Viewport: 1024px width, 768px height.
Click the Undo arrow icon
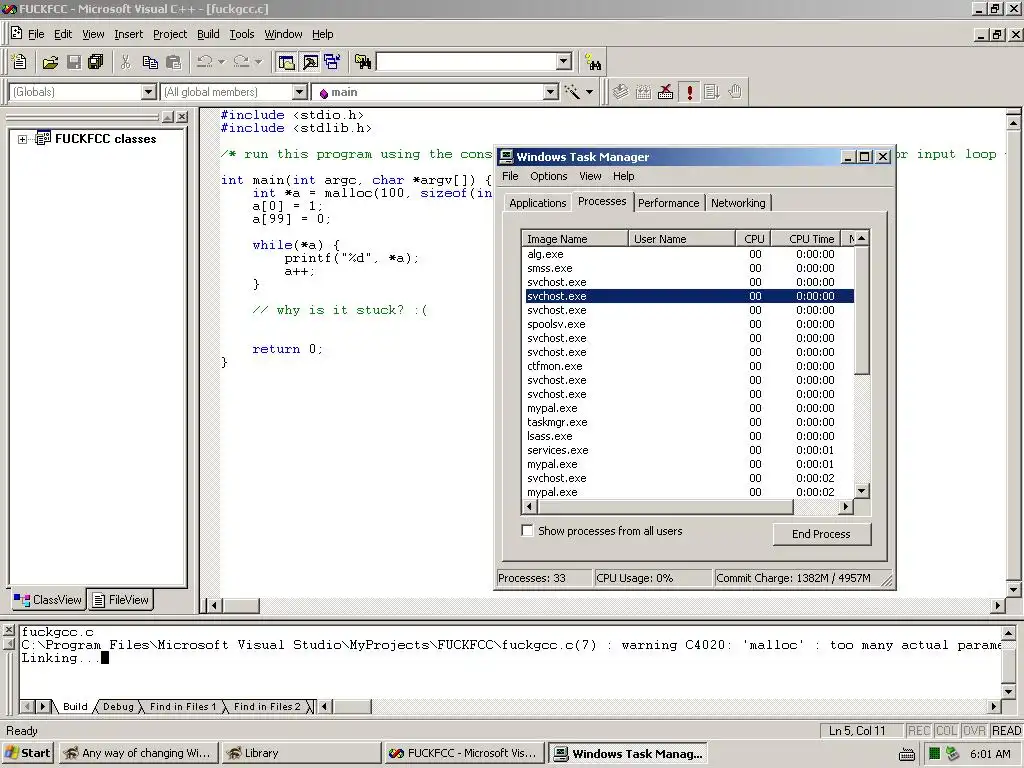pos(204,61)
